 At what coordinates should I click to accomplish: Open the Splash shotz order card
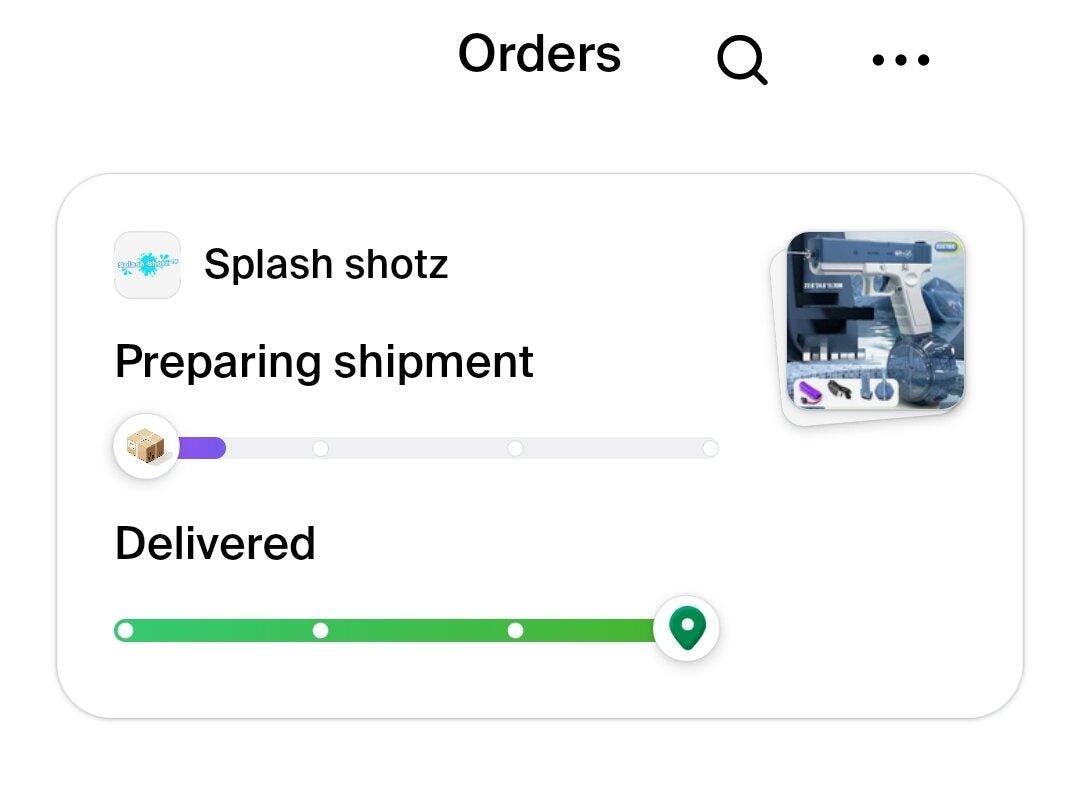[x=539, y=446]
